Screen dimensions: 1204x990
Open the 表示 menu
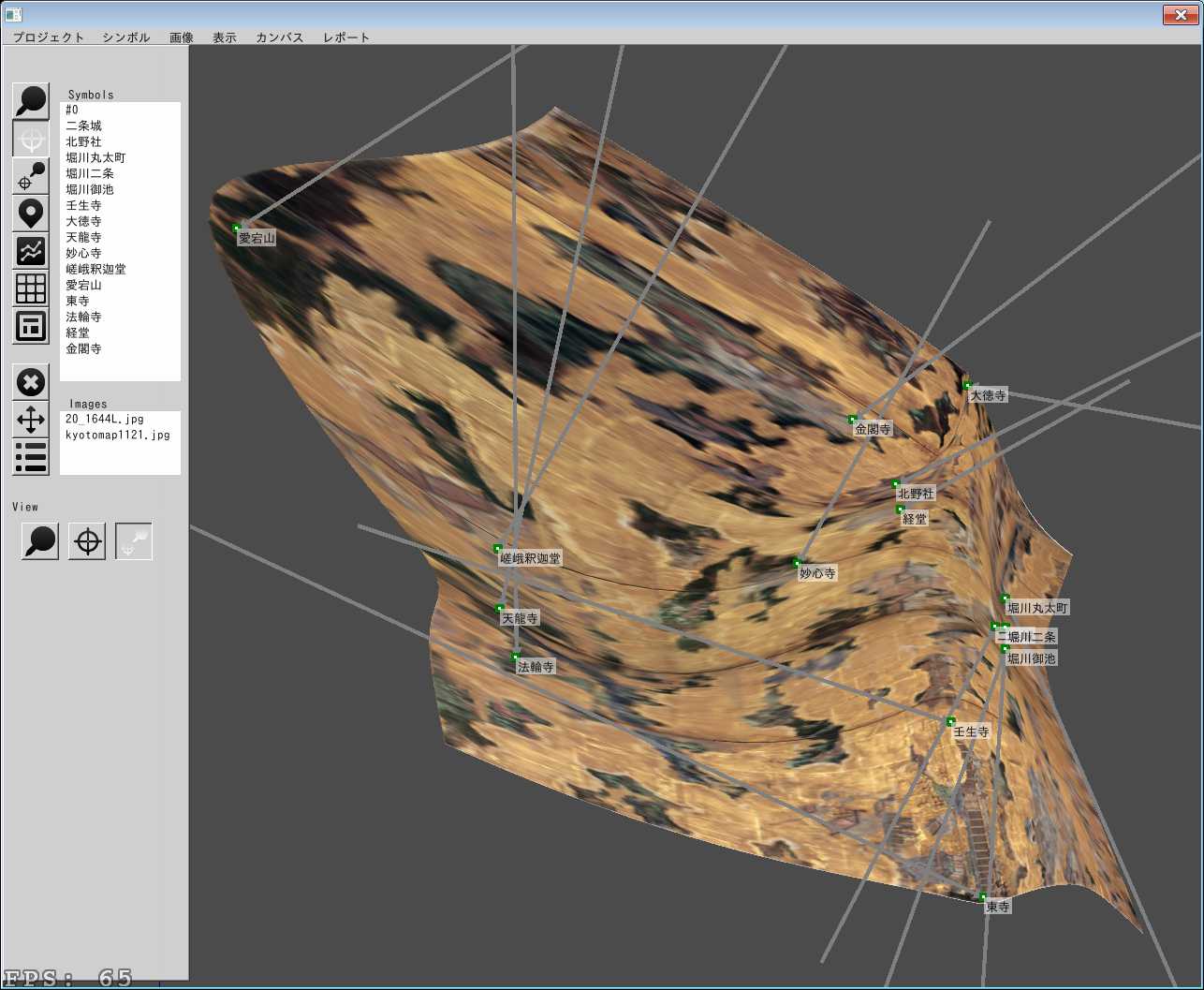click(225, 37)
